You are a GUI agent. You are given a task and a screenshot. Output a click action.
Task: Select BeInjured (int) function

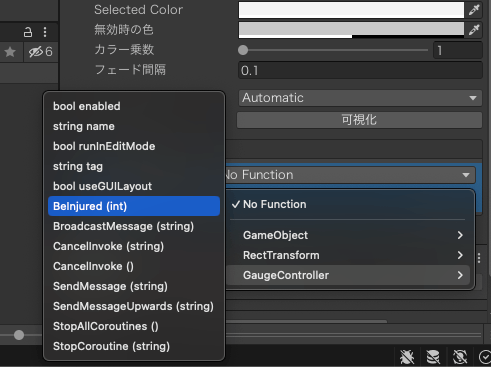[134, 206]
